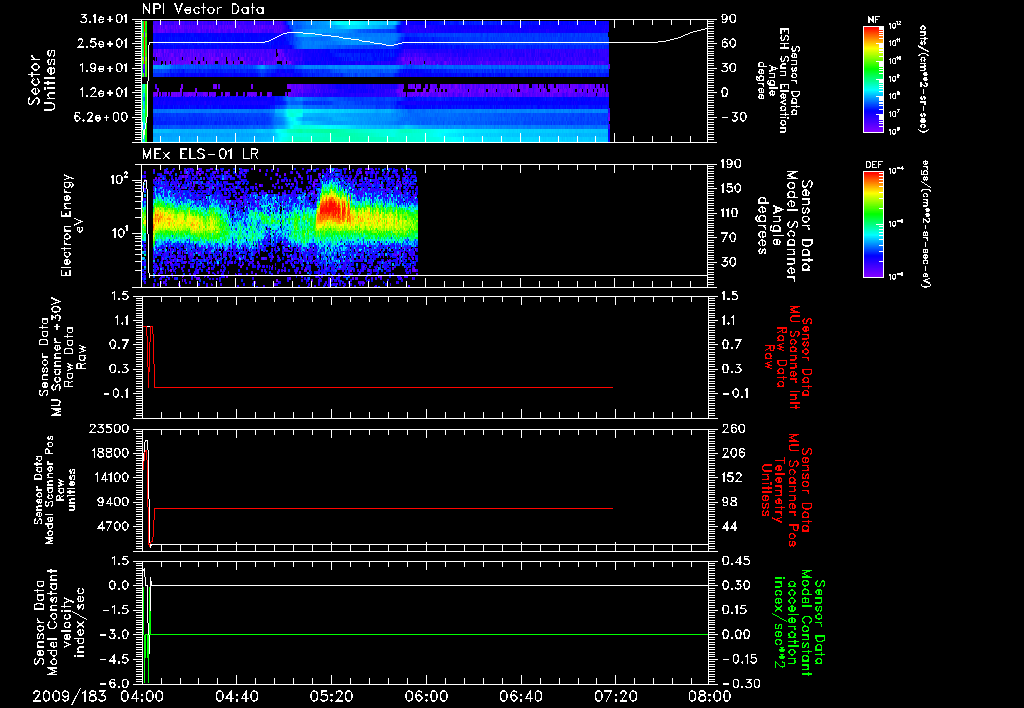Click the 2.5e+01 sector tick value
The image size is (1024, 708).
pos(103,43)
